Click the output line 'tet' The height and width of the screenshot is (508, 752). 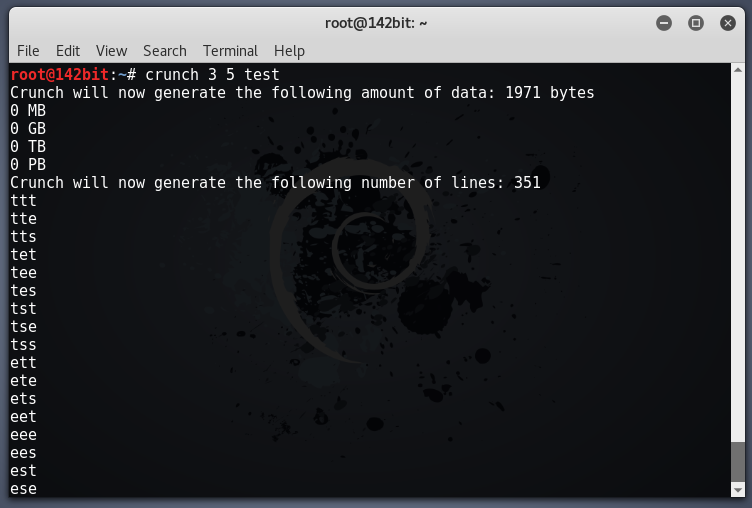tap(24, 255)
